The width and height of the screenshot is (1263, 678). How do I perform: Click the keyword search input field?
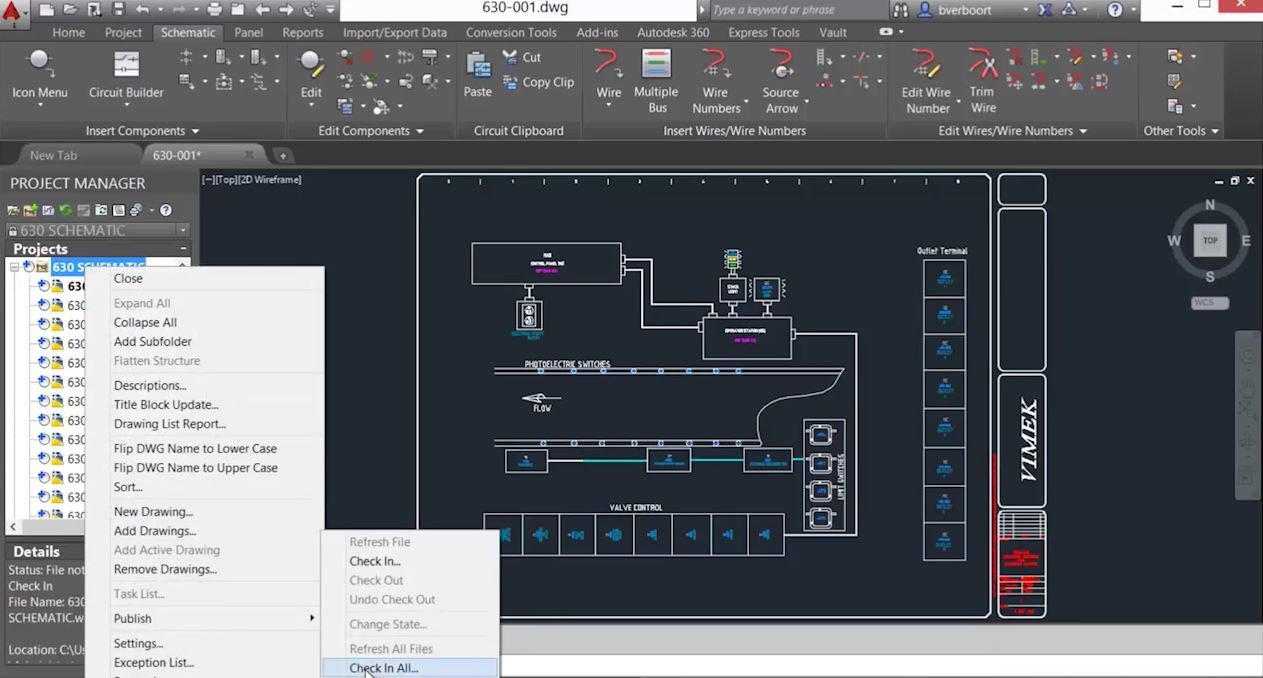(798, 10)
